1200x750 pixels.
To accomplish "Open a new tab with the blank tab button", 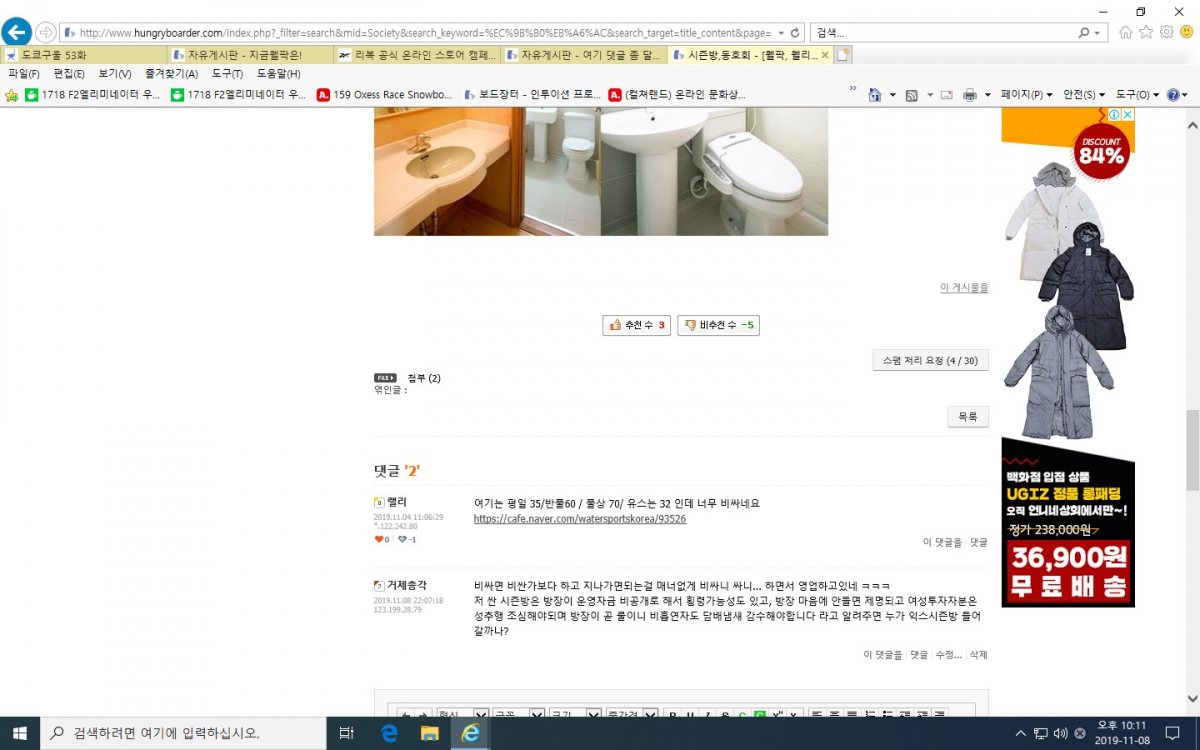I will (x=843, y=55).
